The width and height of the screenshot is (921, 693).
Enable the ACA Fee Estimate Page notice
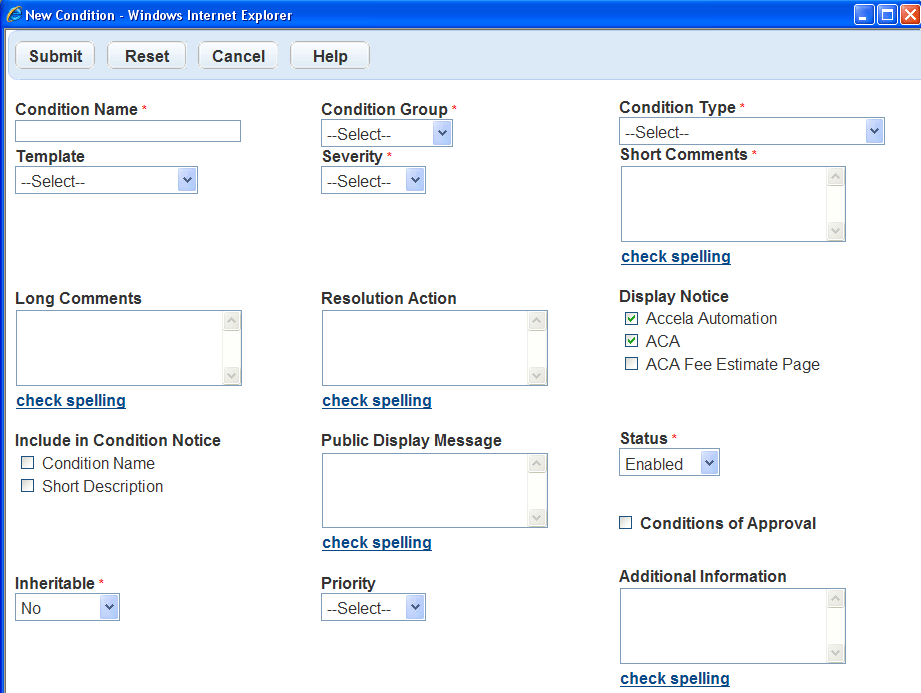(632, 363)
